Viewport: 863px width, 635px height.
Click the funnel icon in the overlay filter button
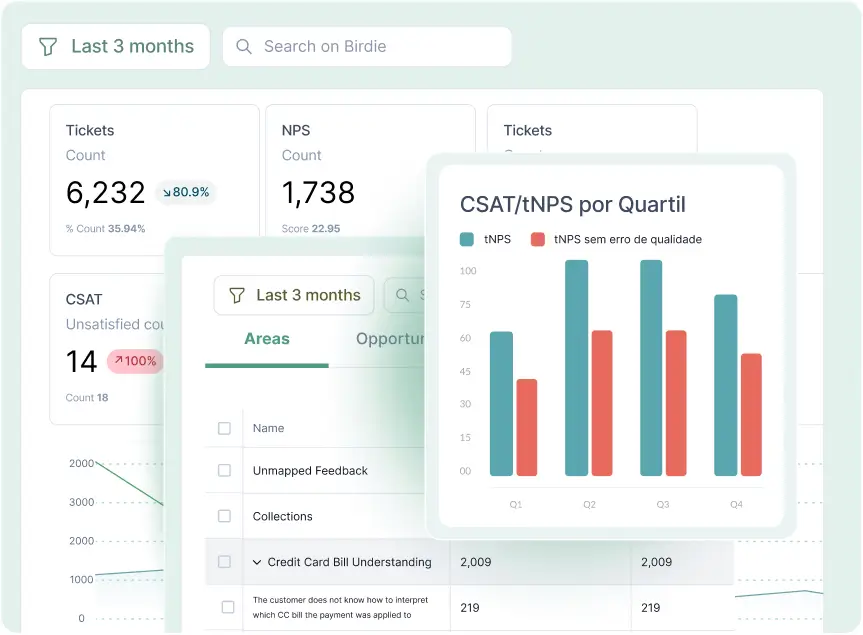click(x=238, y=295)
